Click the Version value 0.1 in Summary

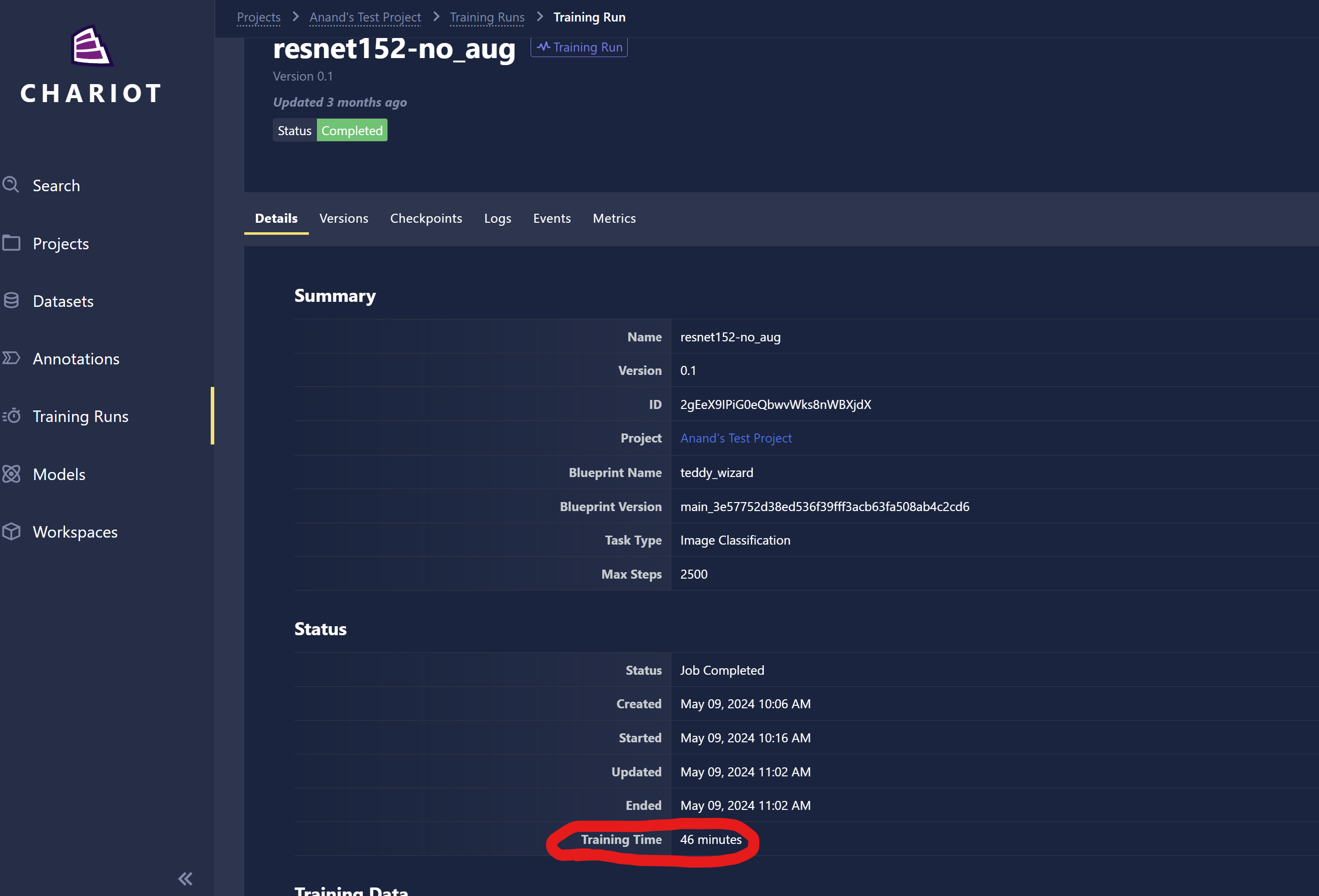tap(688, 370)
